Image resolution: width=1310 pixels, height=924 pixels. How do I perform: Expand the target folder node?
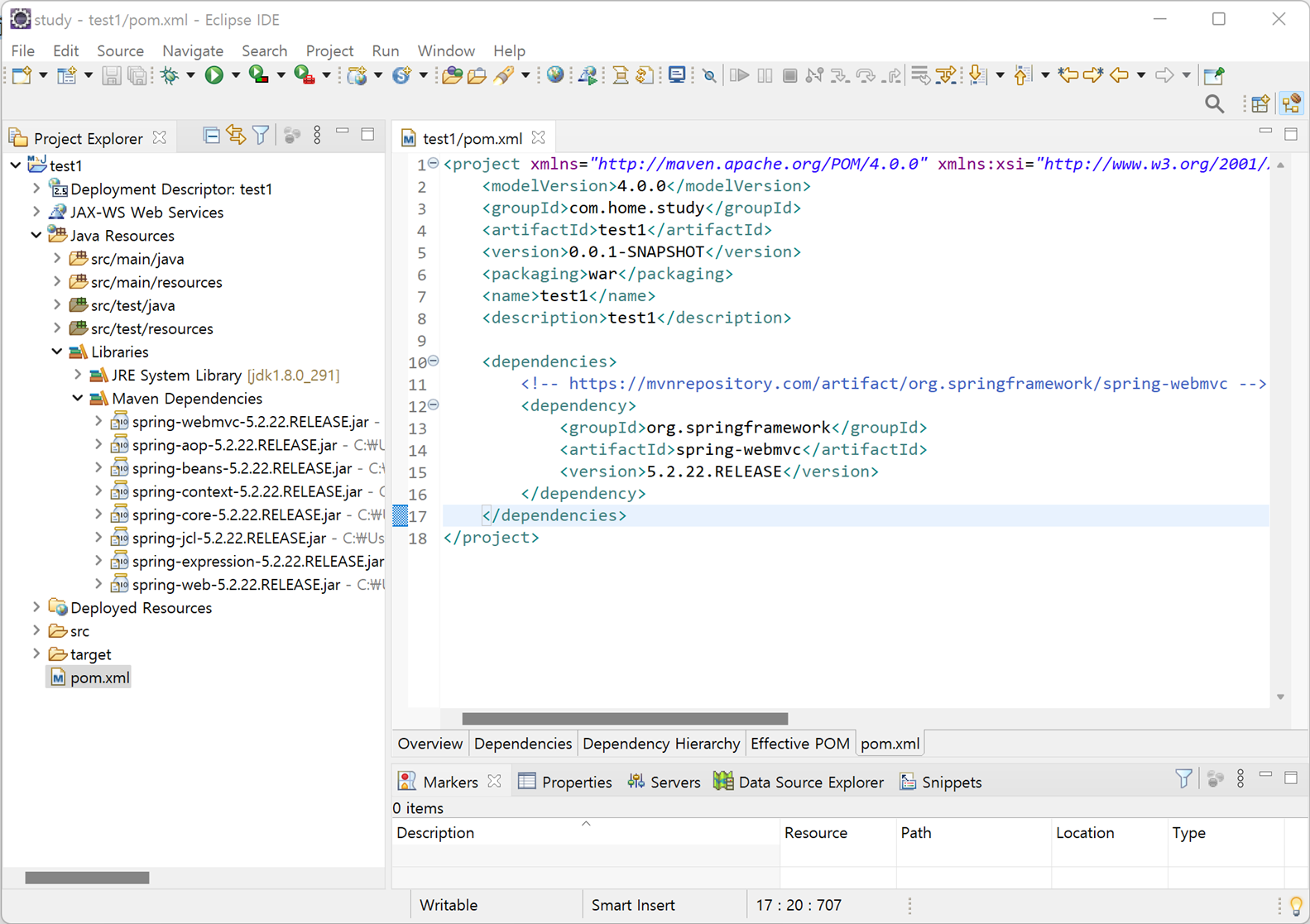pyautogui.click(x=36, y=654)
